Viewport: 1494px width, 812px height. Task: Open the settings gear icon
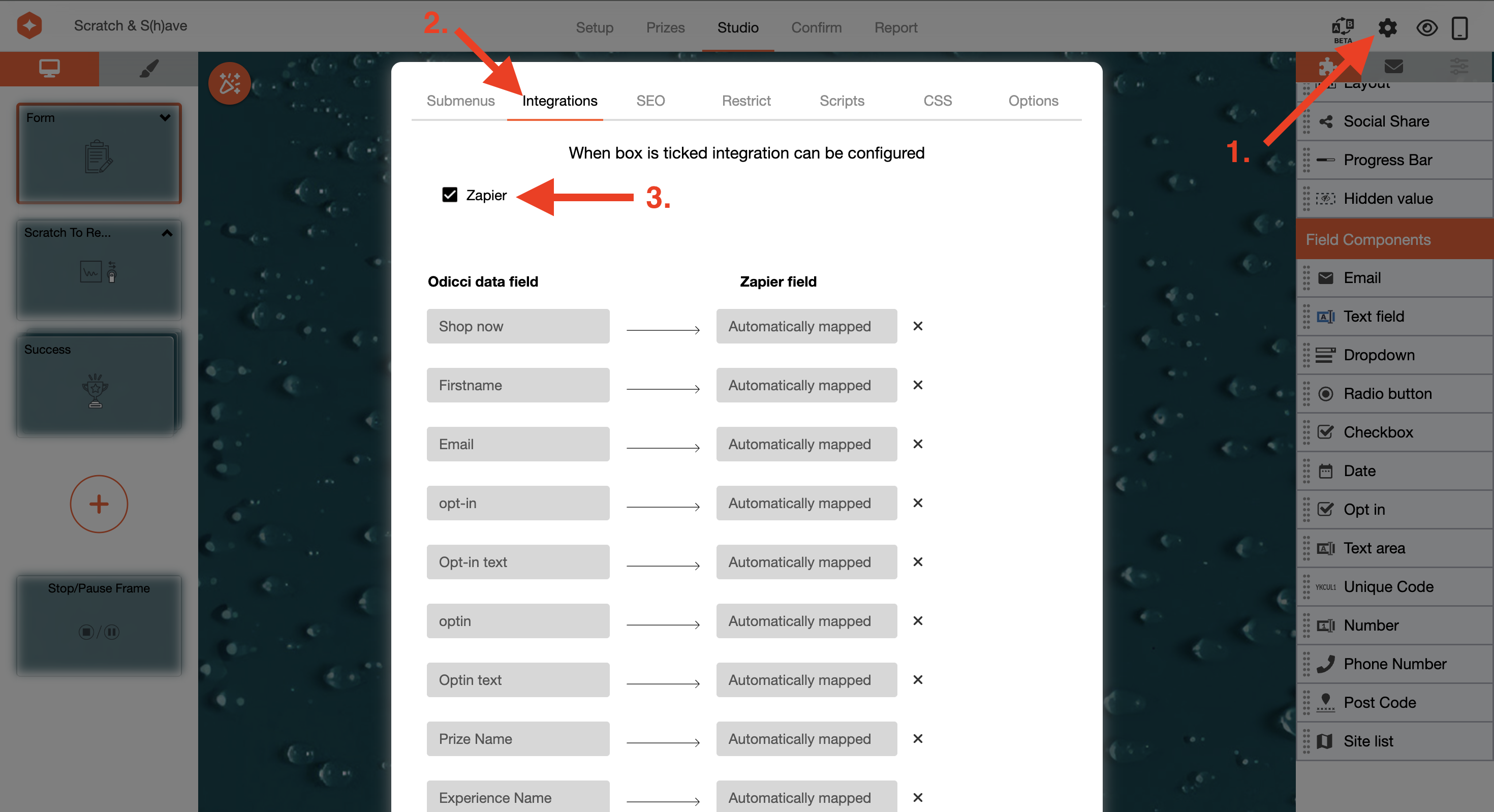pos(1387,27)
